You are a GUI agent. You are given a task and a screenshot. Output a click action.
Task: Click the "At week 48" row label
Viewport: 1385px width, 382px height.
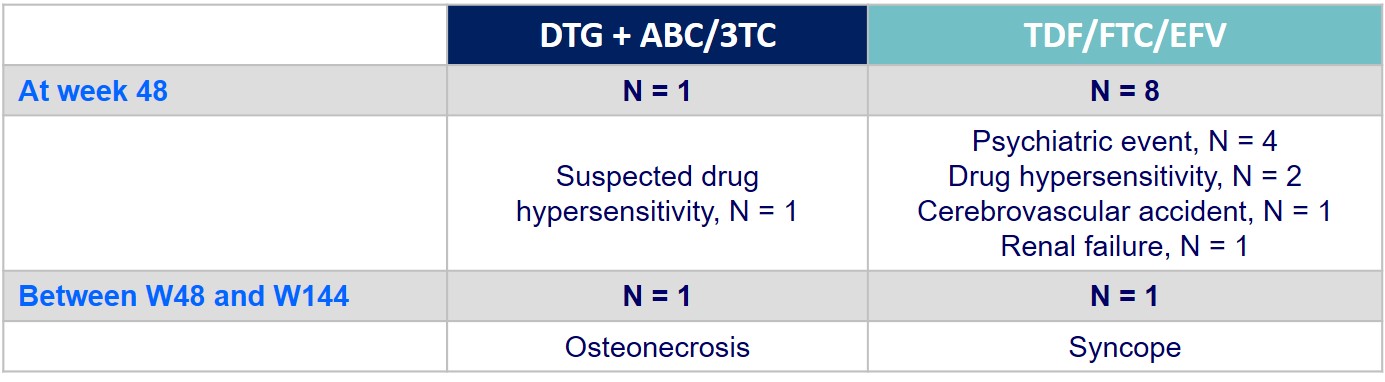(x=93, y=91)
